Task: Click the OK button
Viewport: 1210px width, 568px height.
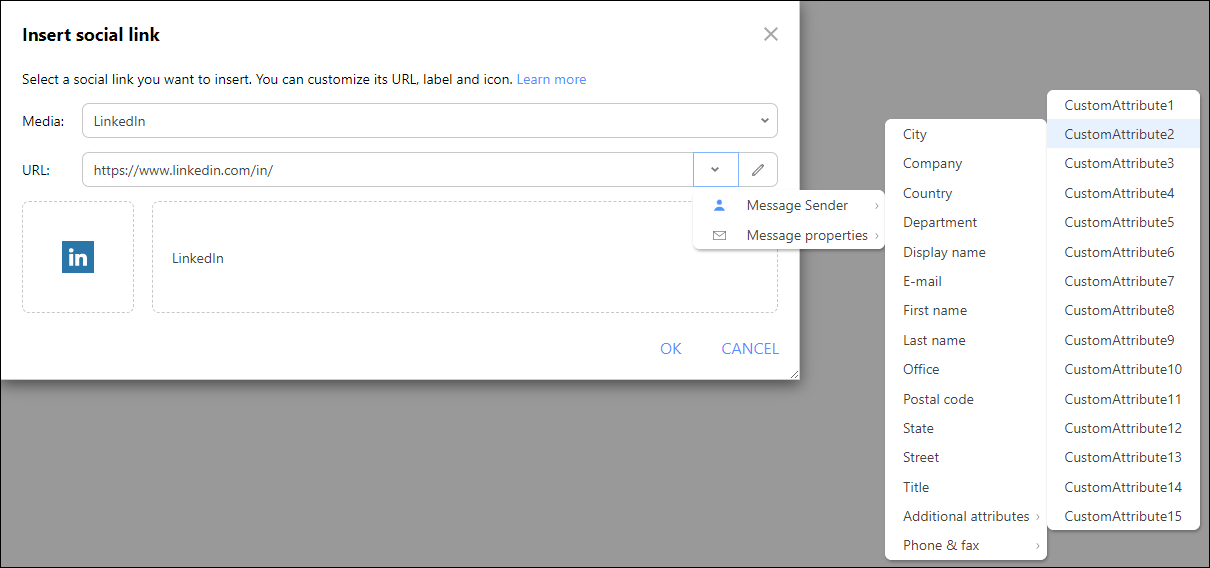Action: pos(671,348)
